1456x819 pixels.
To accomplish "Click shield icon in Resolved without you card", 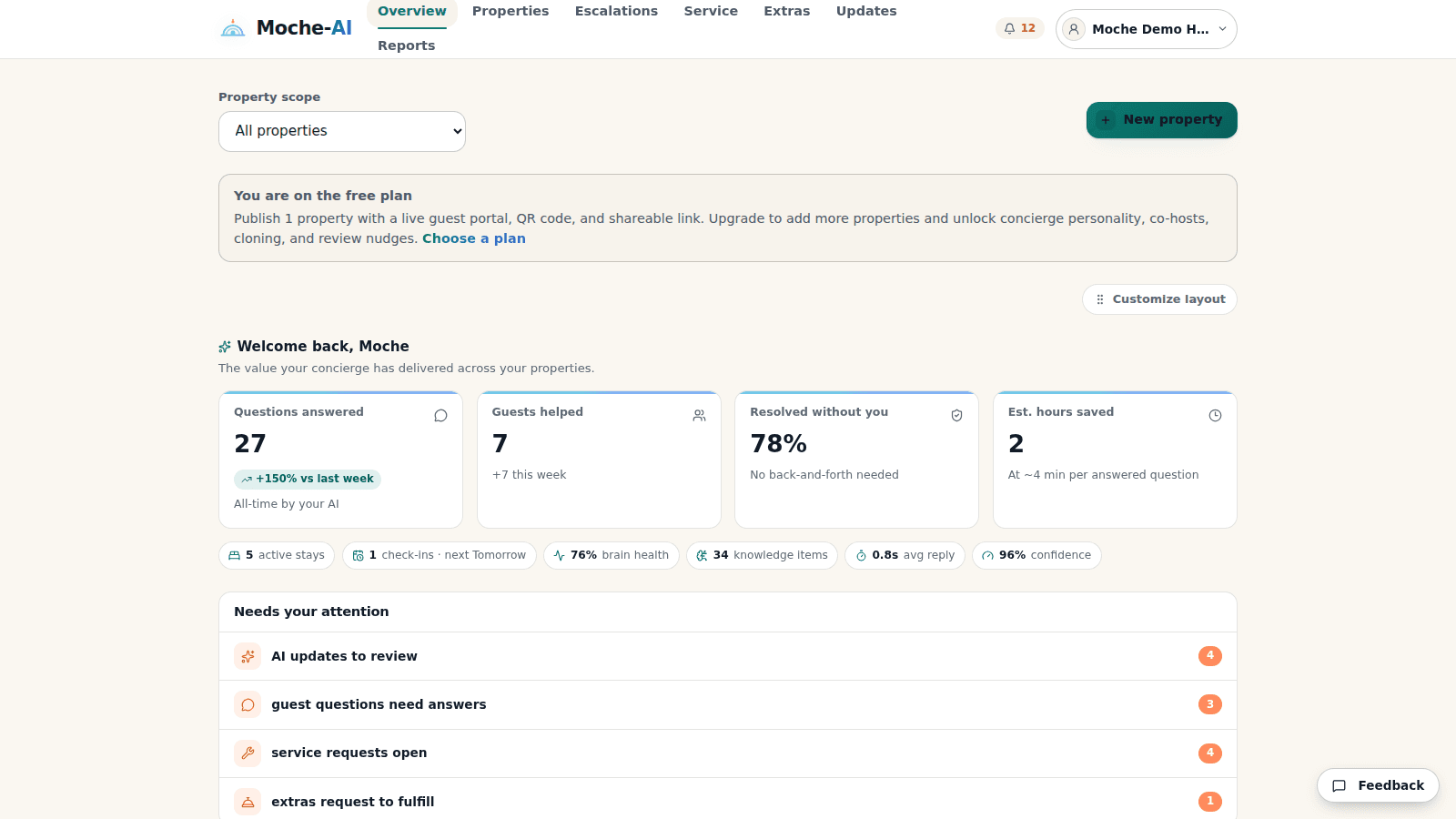I will pos(956,416).
